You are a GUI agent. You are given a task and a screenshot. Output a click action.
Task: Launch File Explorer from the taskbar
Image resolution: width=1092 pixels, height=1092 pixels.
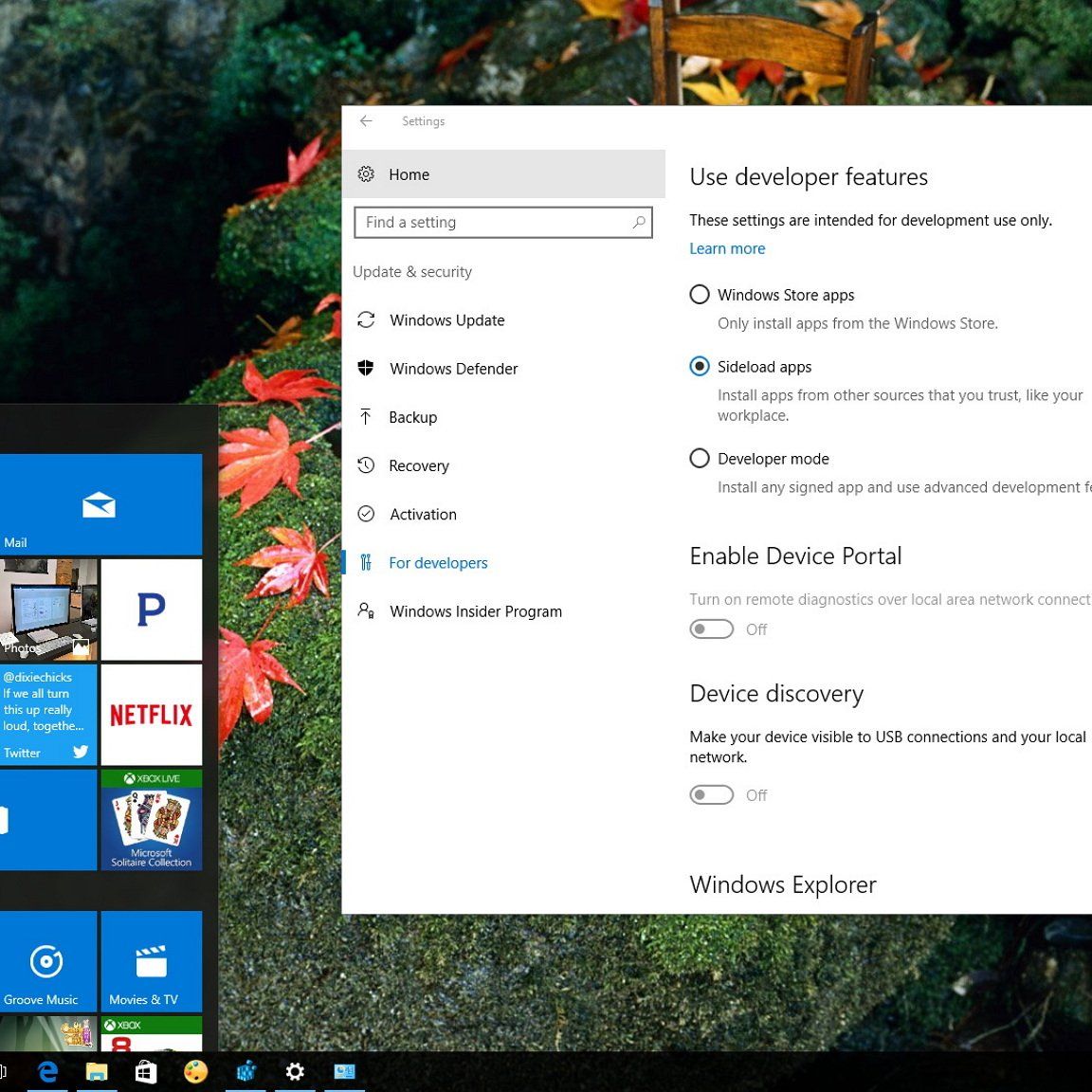(97, 1071)
